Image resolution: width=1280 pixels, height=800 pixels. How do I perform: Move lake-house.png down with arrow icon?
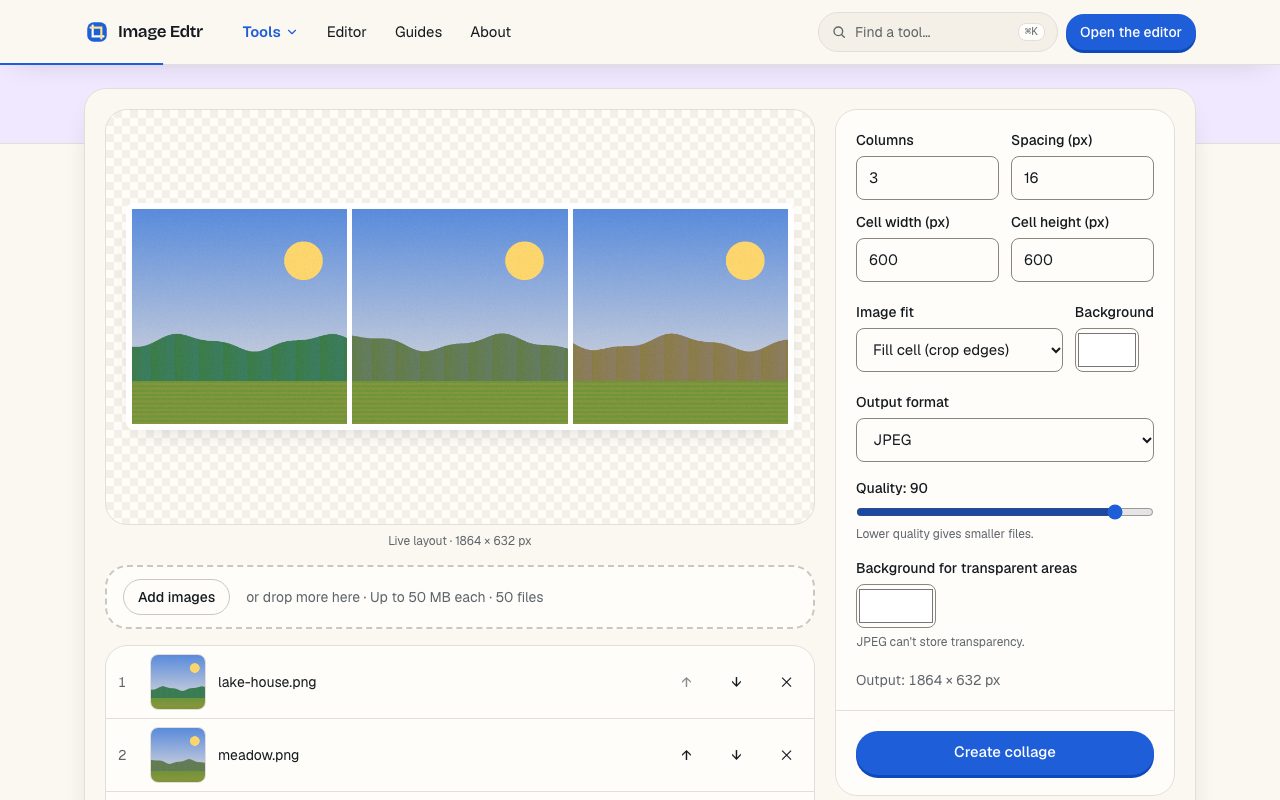(x=736, y=682)
